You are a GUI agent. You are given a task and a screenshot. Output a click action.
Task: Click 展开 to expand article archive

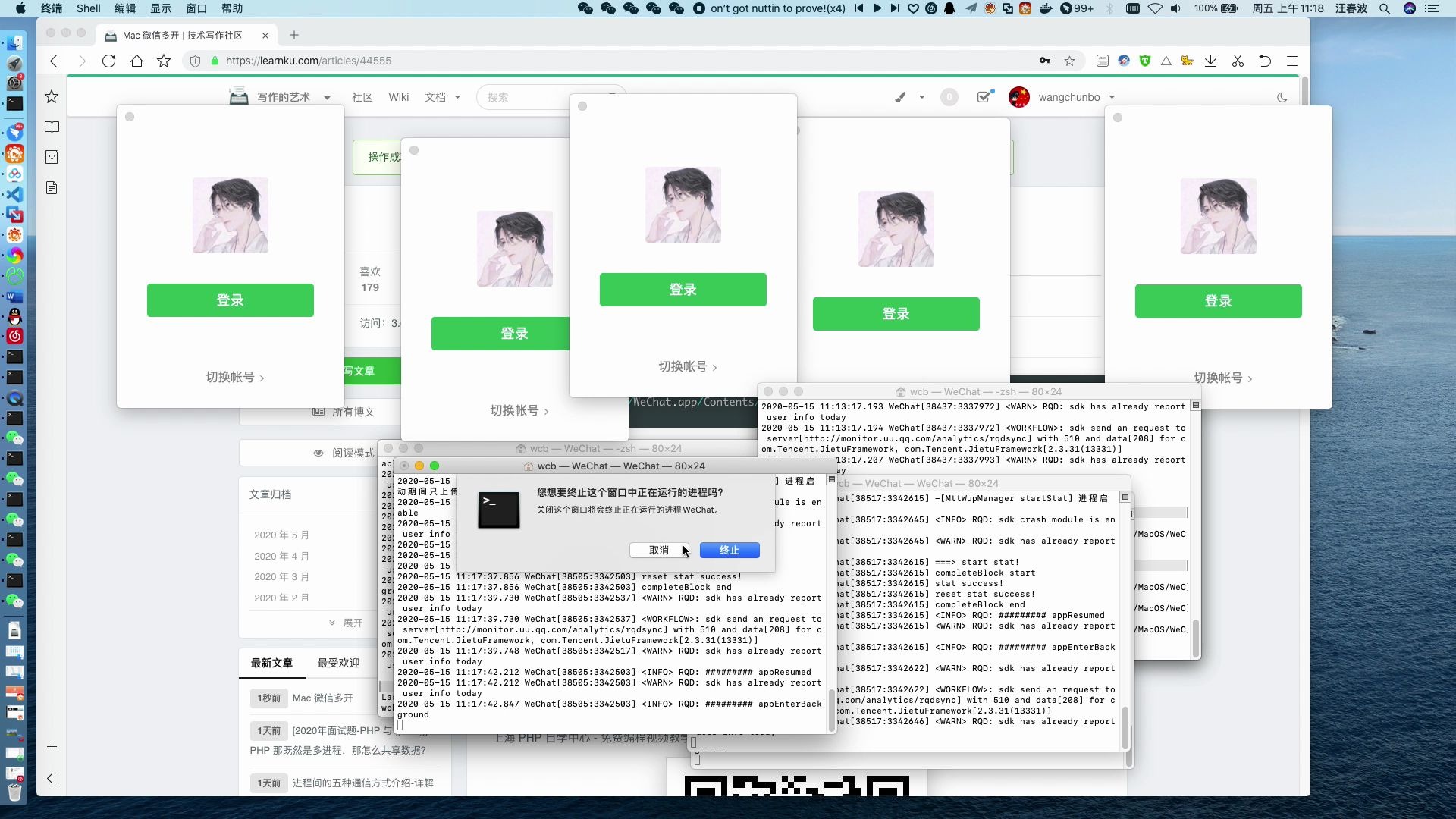[x=346, y=623]
